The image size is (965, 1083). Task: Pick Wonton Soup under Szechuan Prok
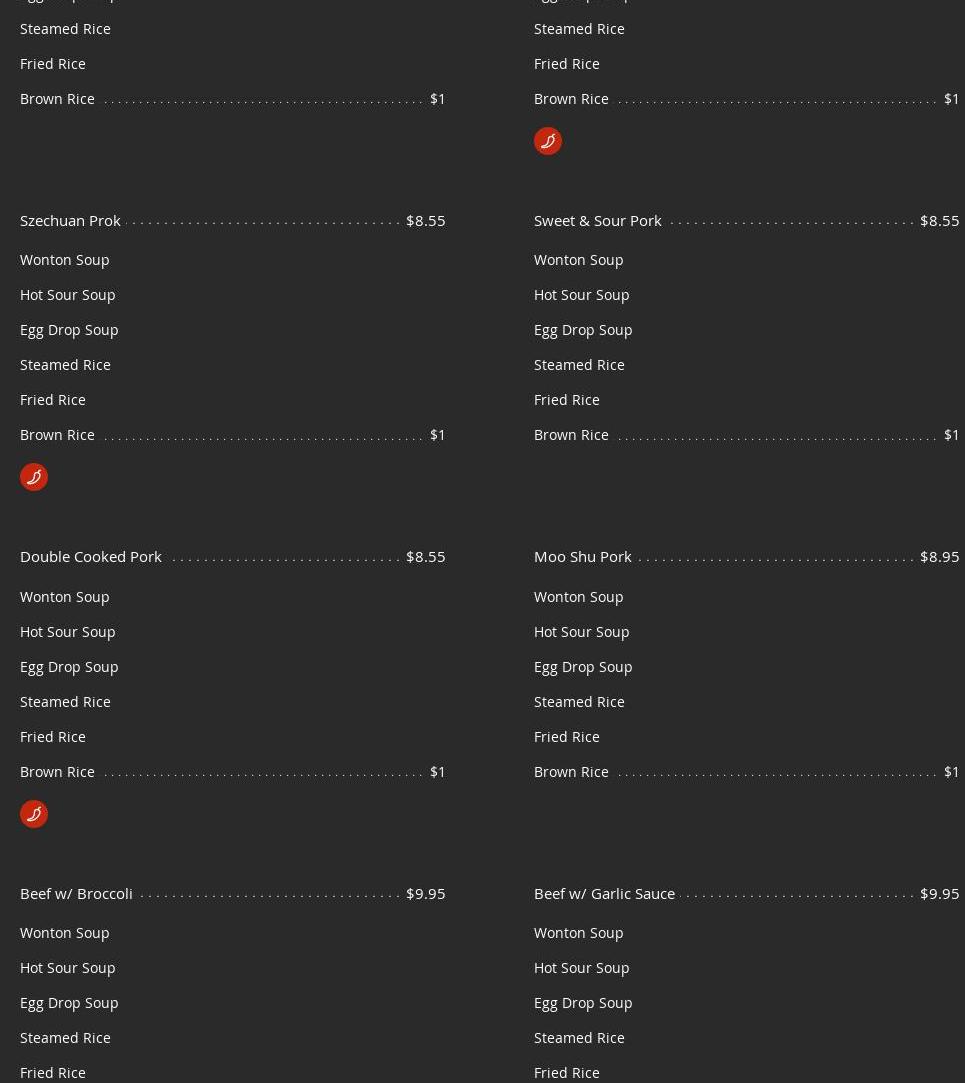pyautogui.click(x=65, y=260)
